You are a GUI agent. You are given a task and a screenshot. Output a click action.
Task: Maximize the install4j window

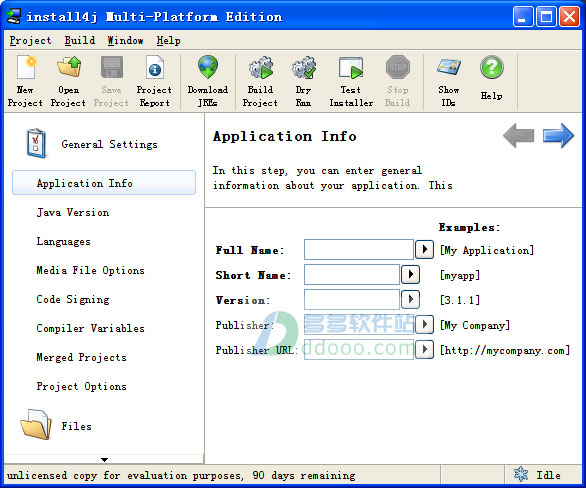(x=546, y=16)
